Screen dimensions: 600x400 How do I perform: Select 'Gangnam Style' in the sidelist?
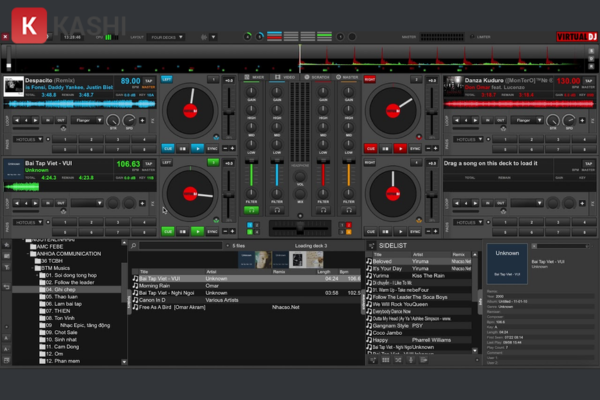click(x=419, y=326)
